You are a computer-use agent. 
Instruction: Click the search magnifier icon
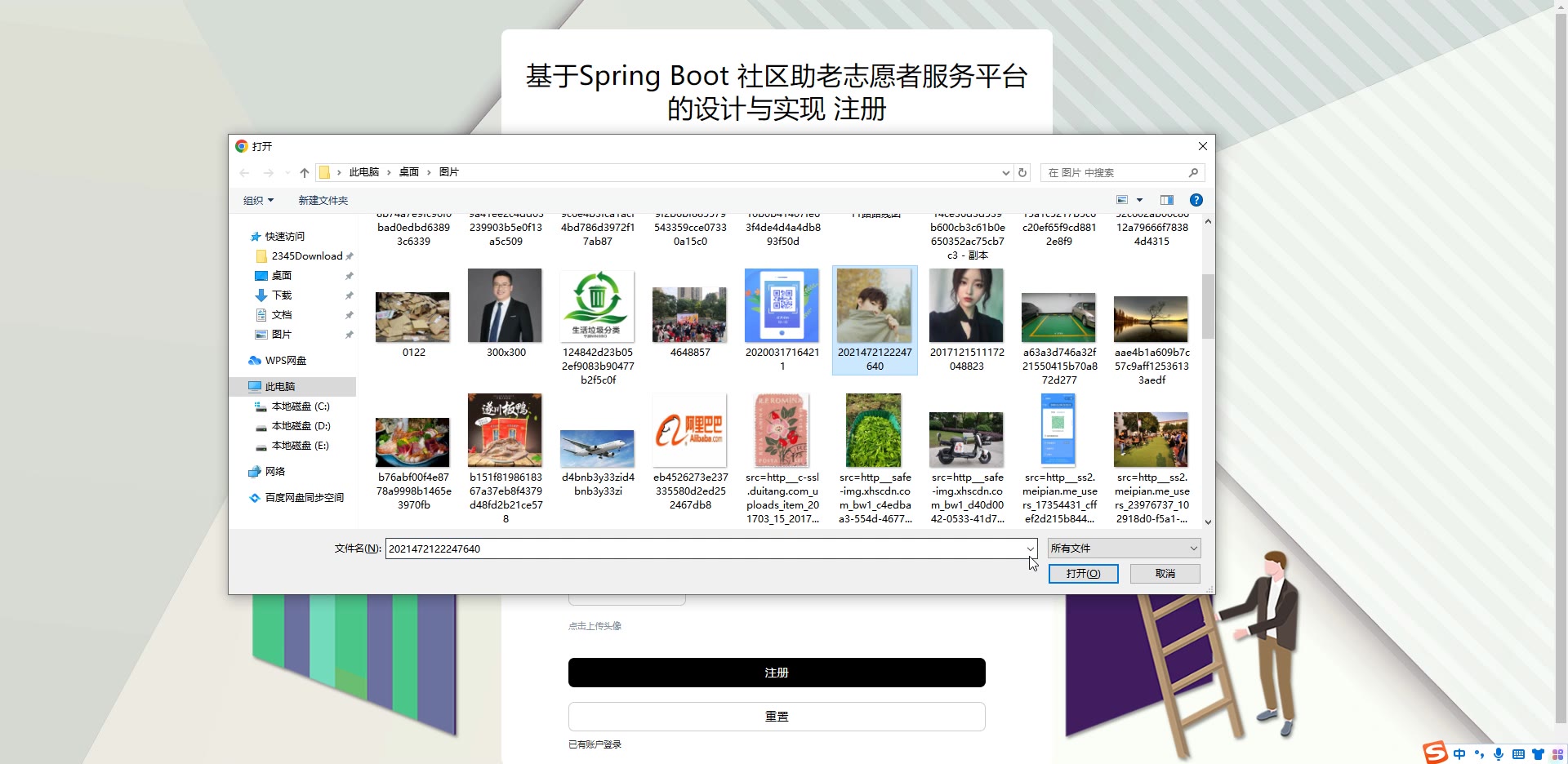click(1193, 173)
